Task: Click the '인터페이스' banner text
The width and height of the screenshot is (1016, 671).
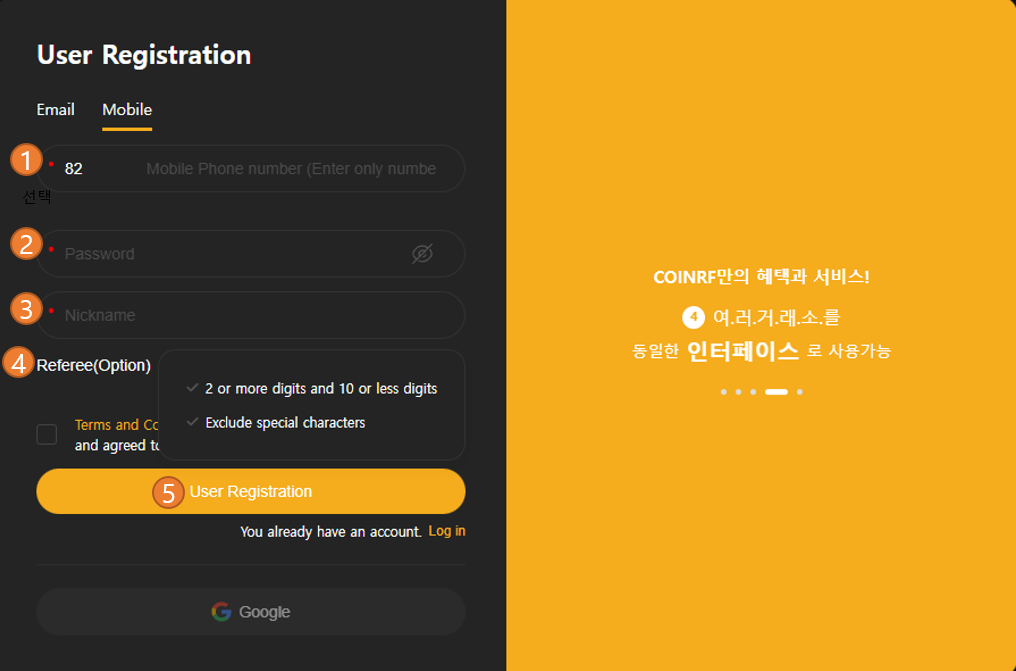Action: 743,351
